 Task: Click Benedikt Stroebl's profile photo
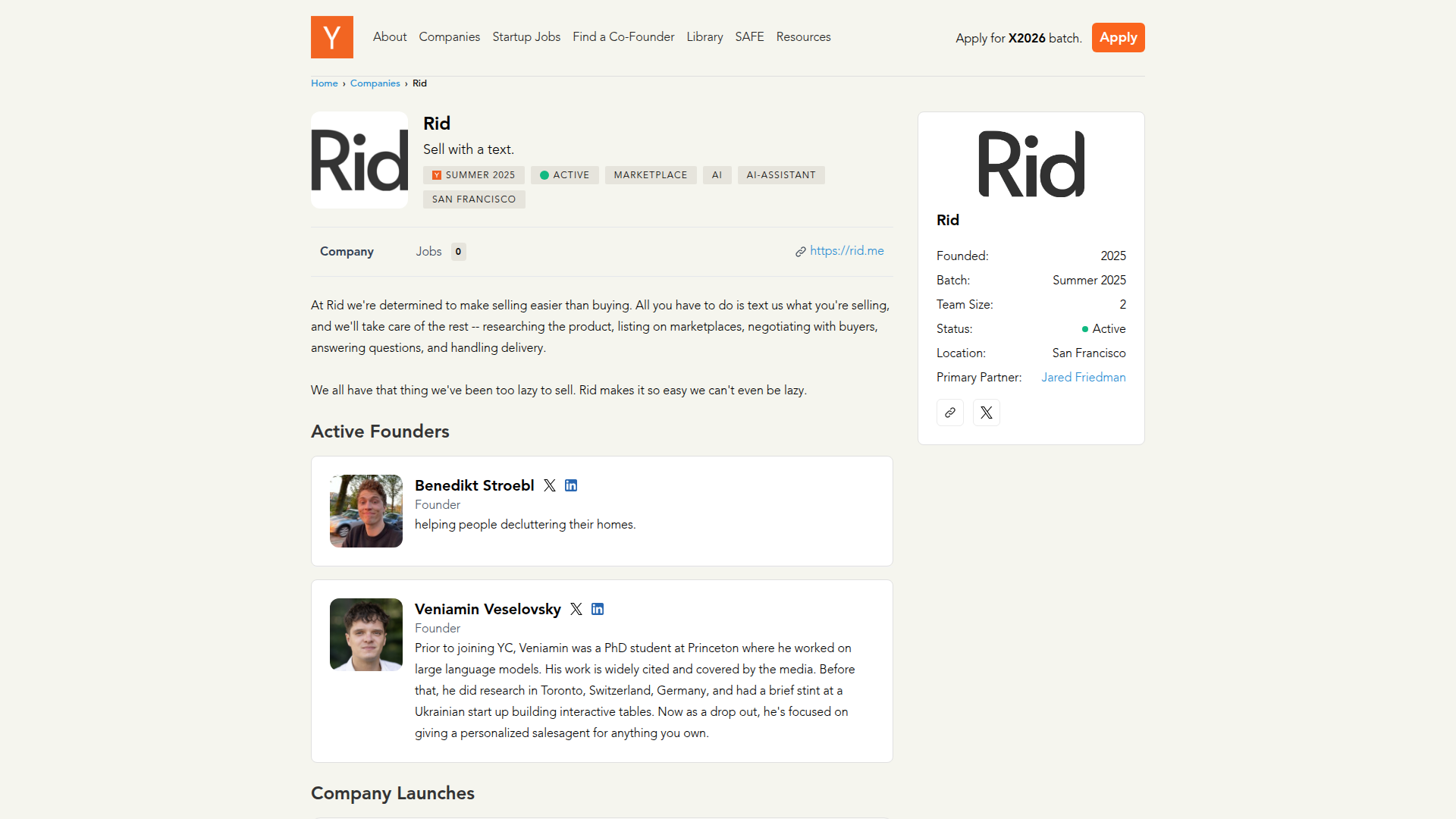[366, 511]
